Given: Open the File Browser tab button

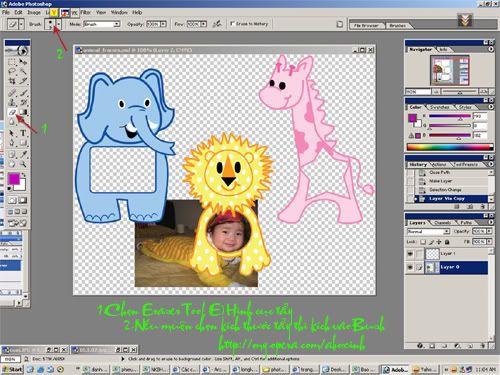Looking at the screenshot, I should click(366, 25).
